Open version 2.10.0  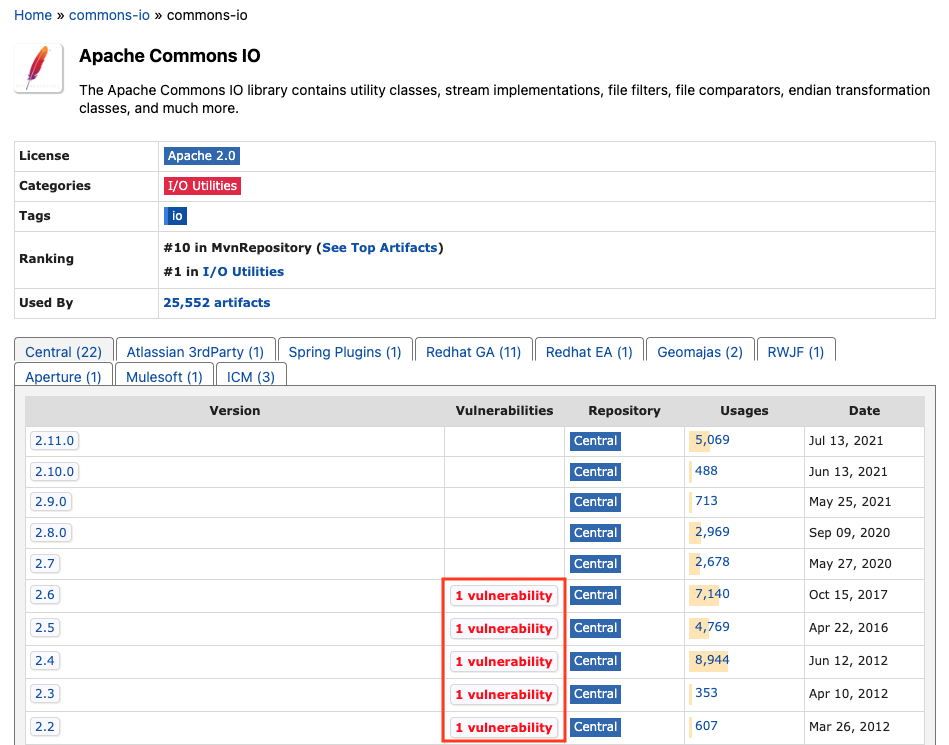[x=54, y=471]
